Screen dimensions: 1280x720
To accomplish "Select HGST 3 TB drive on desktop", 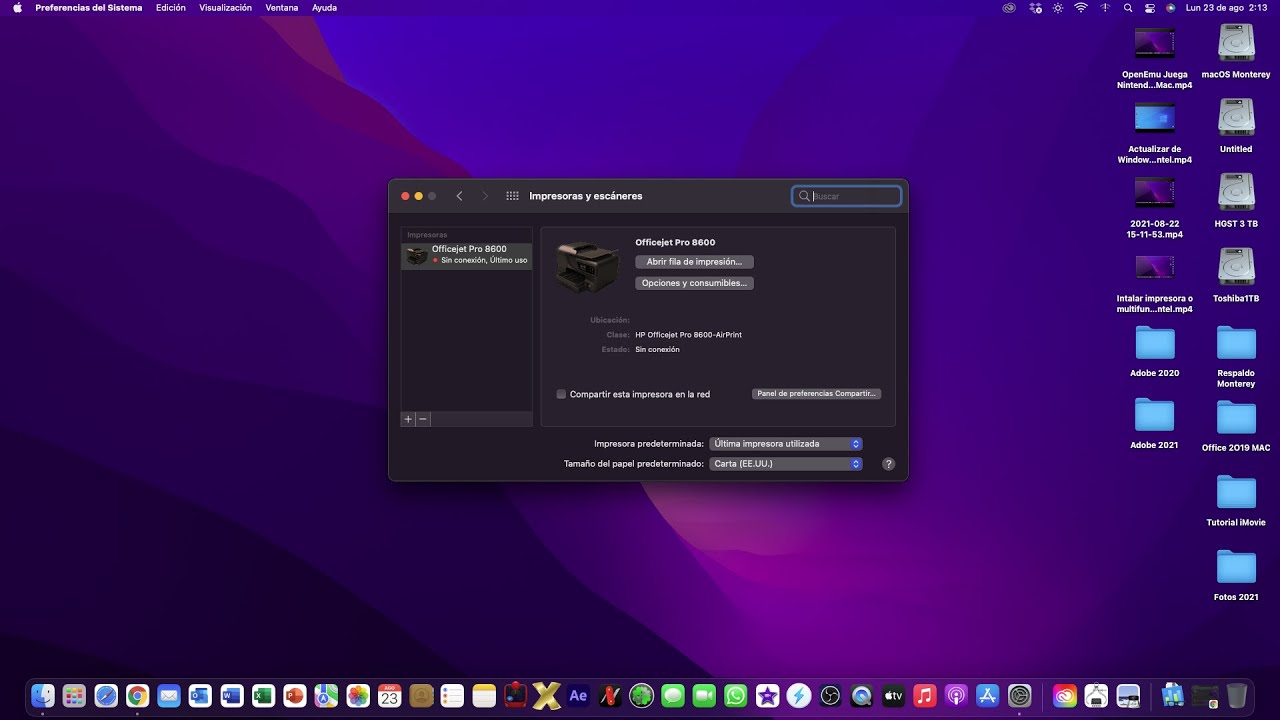I will point(1236,201).
